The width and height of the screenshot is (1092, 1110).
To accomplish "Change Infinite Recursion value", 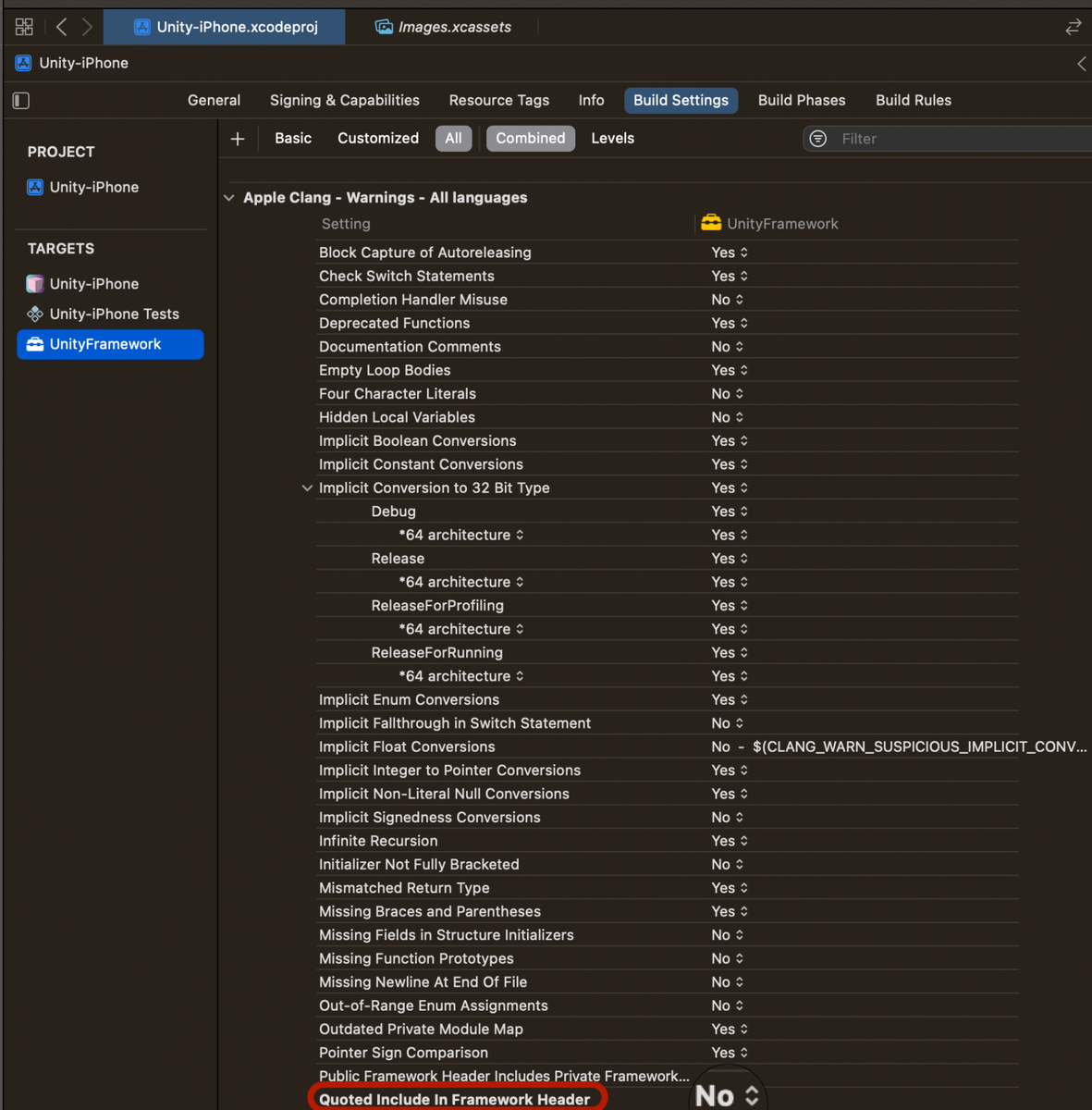I will pyautogui.click(x=730, y=841).
